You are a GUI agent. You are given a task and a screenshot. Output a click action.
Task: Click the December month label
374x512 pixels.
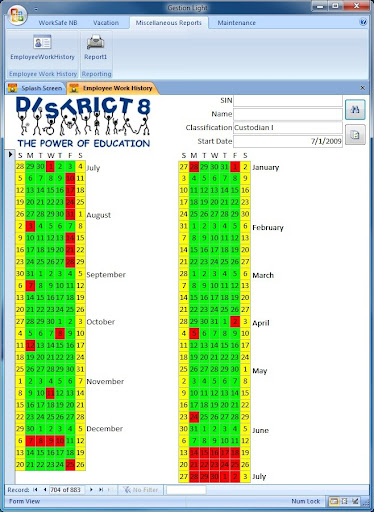(x=105, y=429)
